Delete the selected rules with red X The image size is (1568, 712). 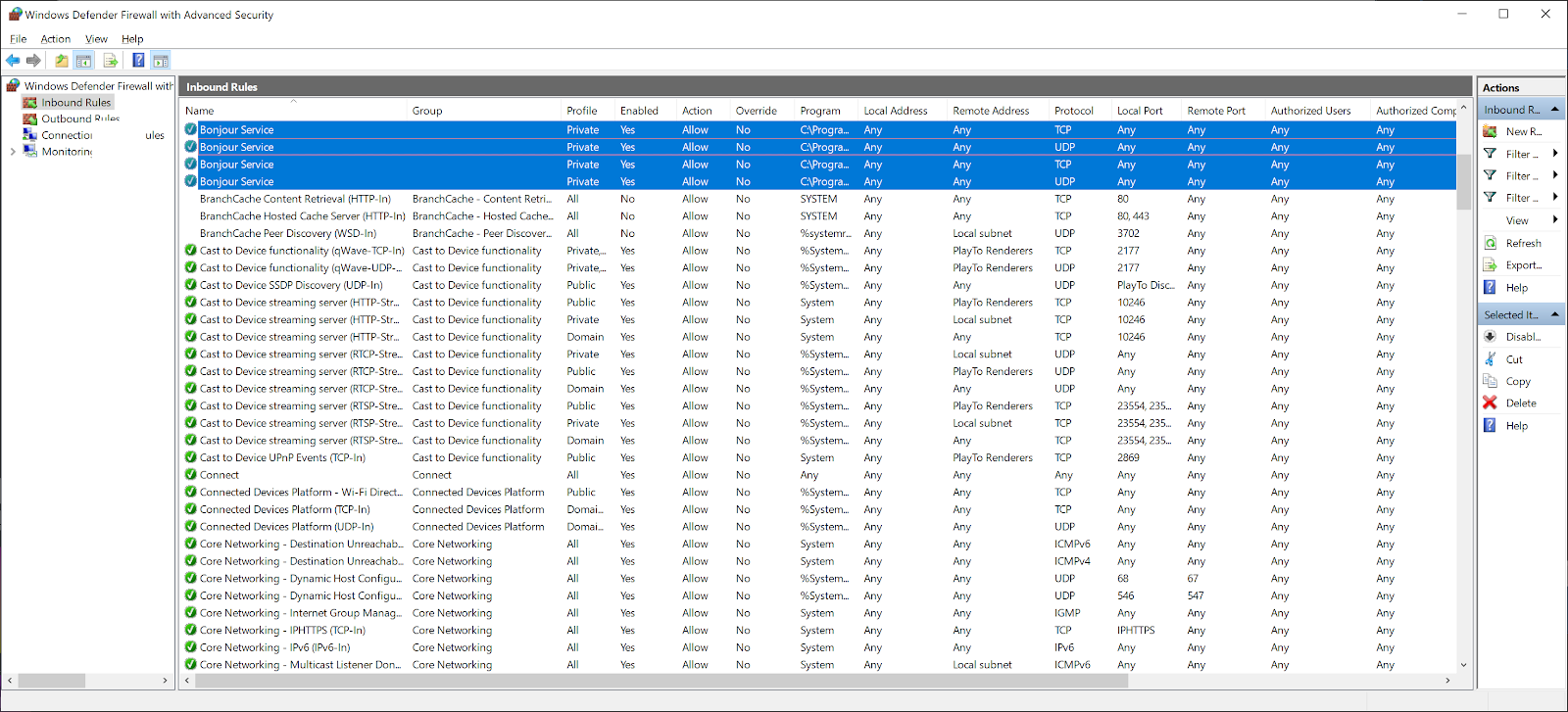1520,403
